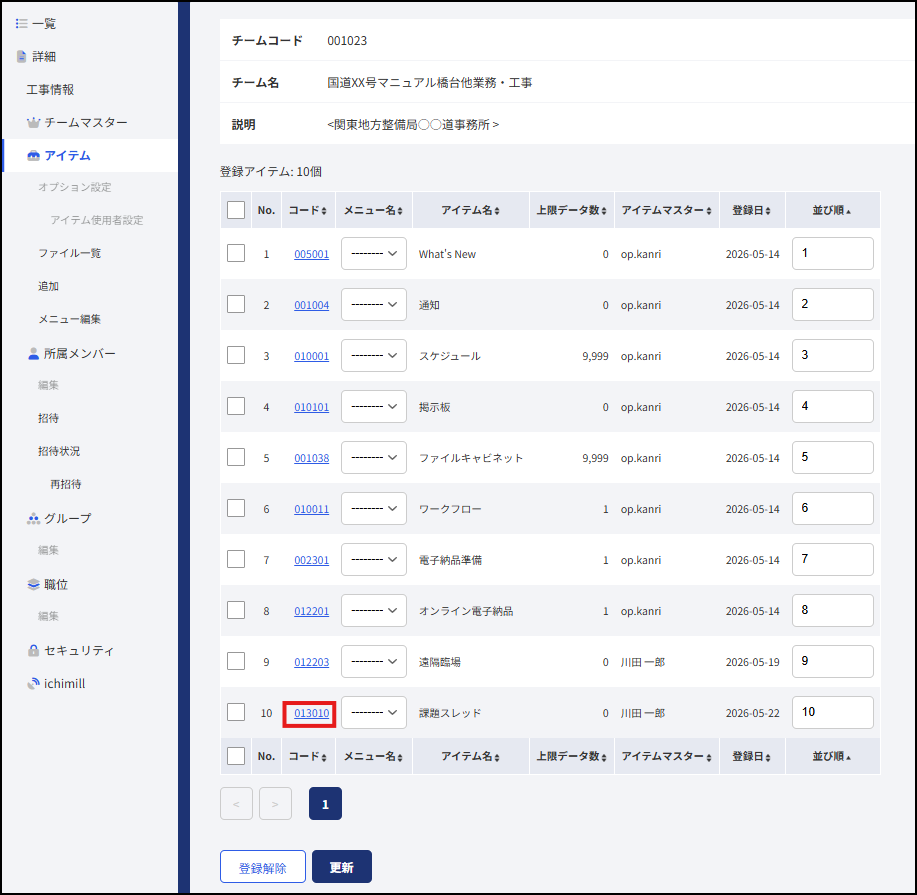Open ファイル一覧 in the sidebar
Image resolution: width=917 pixels, height=895 pixels.
coord(70,253)
